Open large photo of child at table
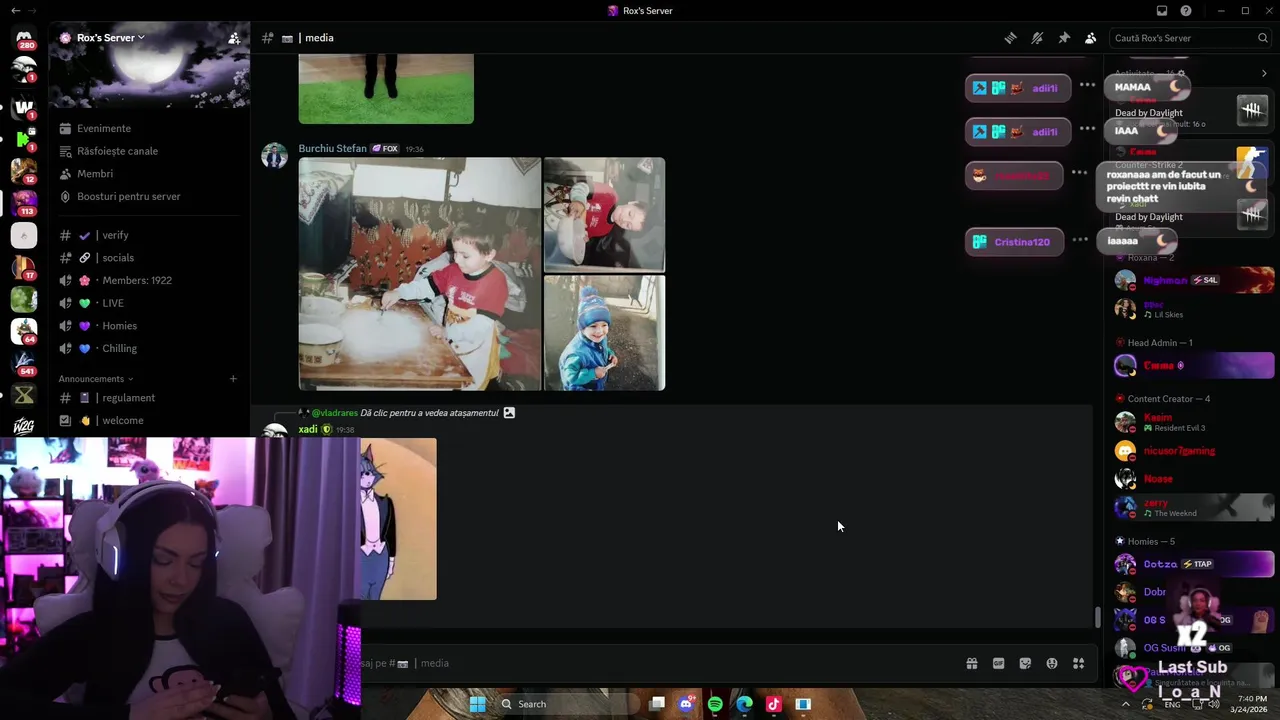Viewport: 1280px width, 720px height. (x=420, y=274)
